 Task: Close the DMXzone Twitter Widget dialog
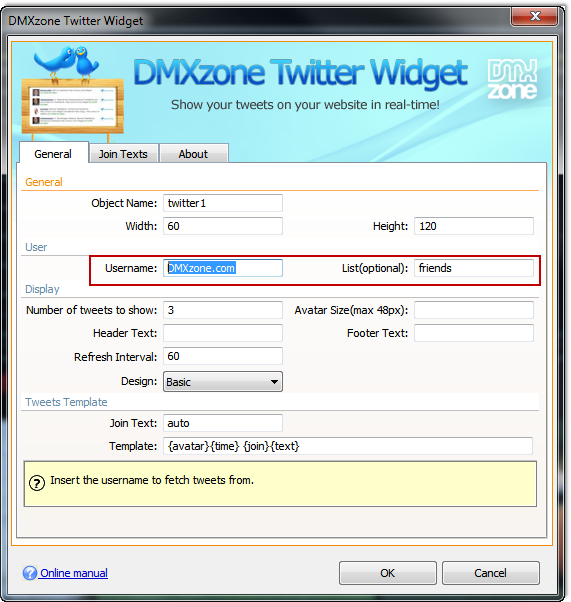tap(534, 16)
